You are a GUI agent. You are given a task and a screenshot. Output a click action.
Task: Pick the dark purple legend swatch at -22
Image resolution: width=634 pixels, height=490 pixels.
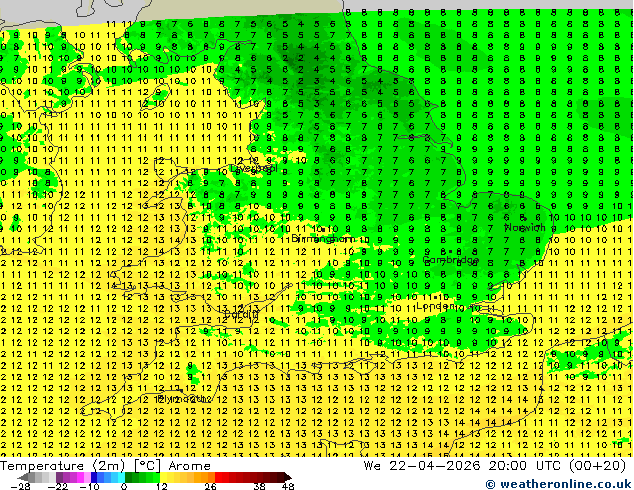59,477
